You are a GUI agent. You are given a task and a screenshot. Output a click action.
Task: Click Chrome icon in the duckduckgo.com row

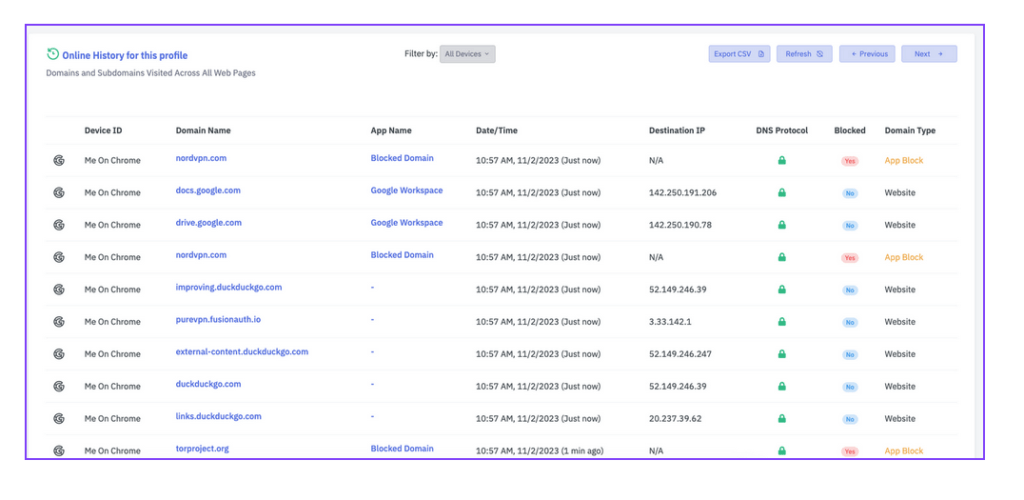(59, 386)
